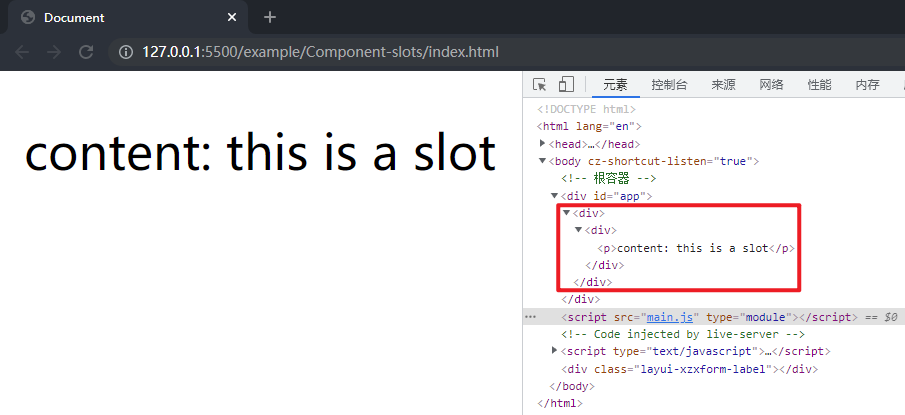Close the Document tab

click(232, 17)
